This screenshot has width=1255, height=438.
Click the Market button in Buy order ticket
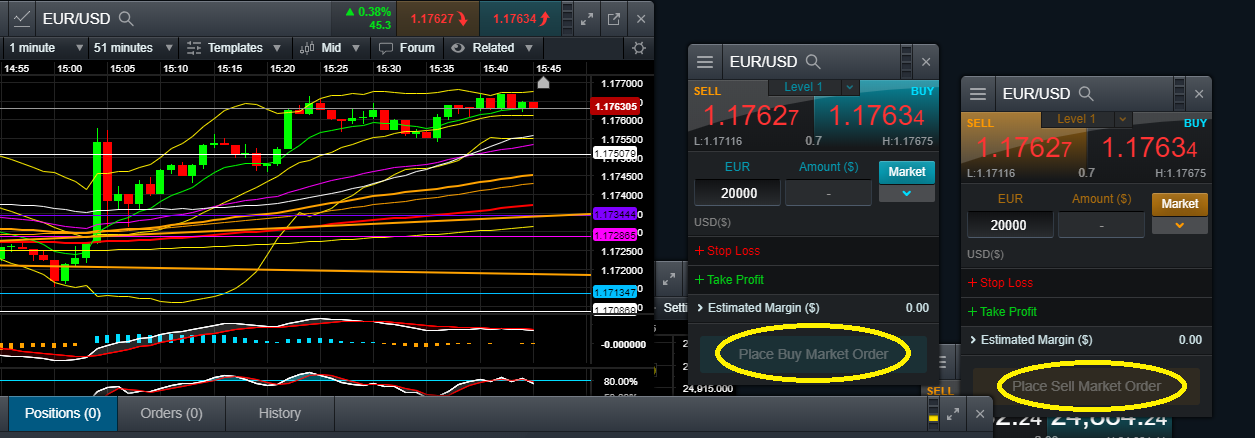pyautogui.click(x=907, y=172)
